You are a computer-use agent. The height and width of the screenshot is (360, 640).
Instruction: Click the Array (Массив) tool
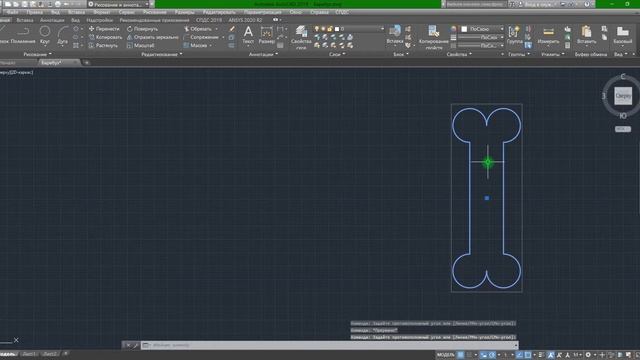click(196, 45)
